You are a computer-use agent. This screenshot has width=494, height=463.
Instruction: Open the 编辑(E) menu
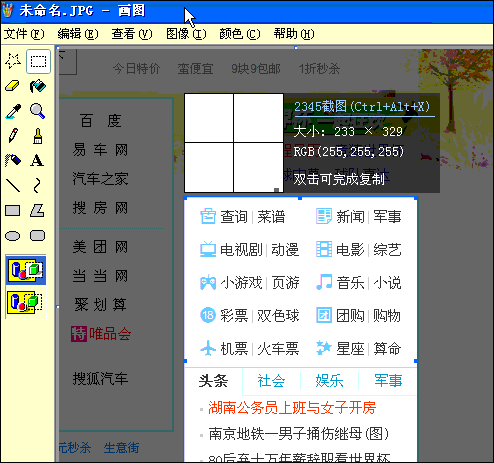click(78, 34)
